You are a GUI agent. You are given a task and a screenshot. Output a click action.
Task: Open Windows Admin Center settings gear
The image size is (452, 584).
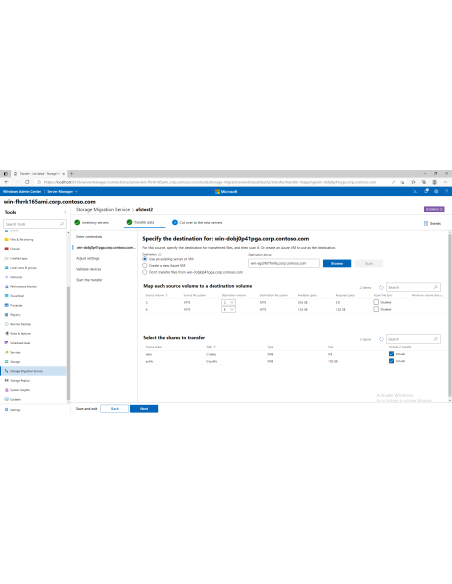click(x=436, y=191)
